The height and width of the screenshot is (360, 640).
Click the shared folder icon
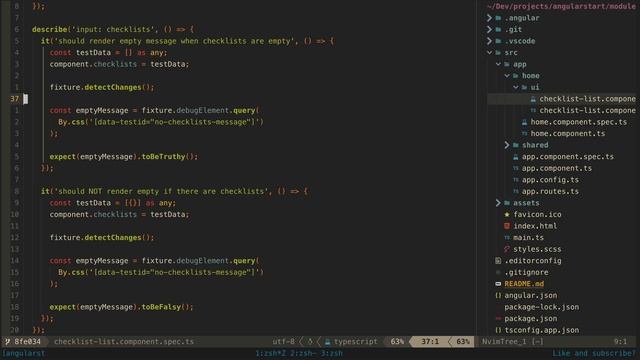516,145
